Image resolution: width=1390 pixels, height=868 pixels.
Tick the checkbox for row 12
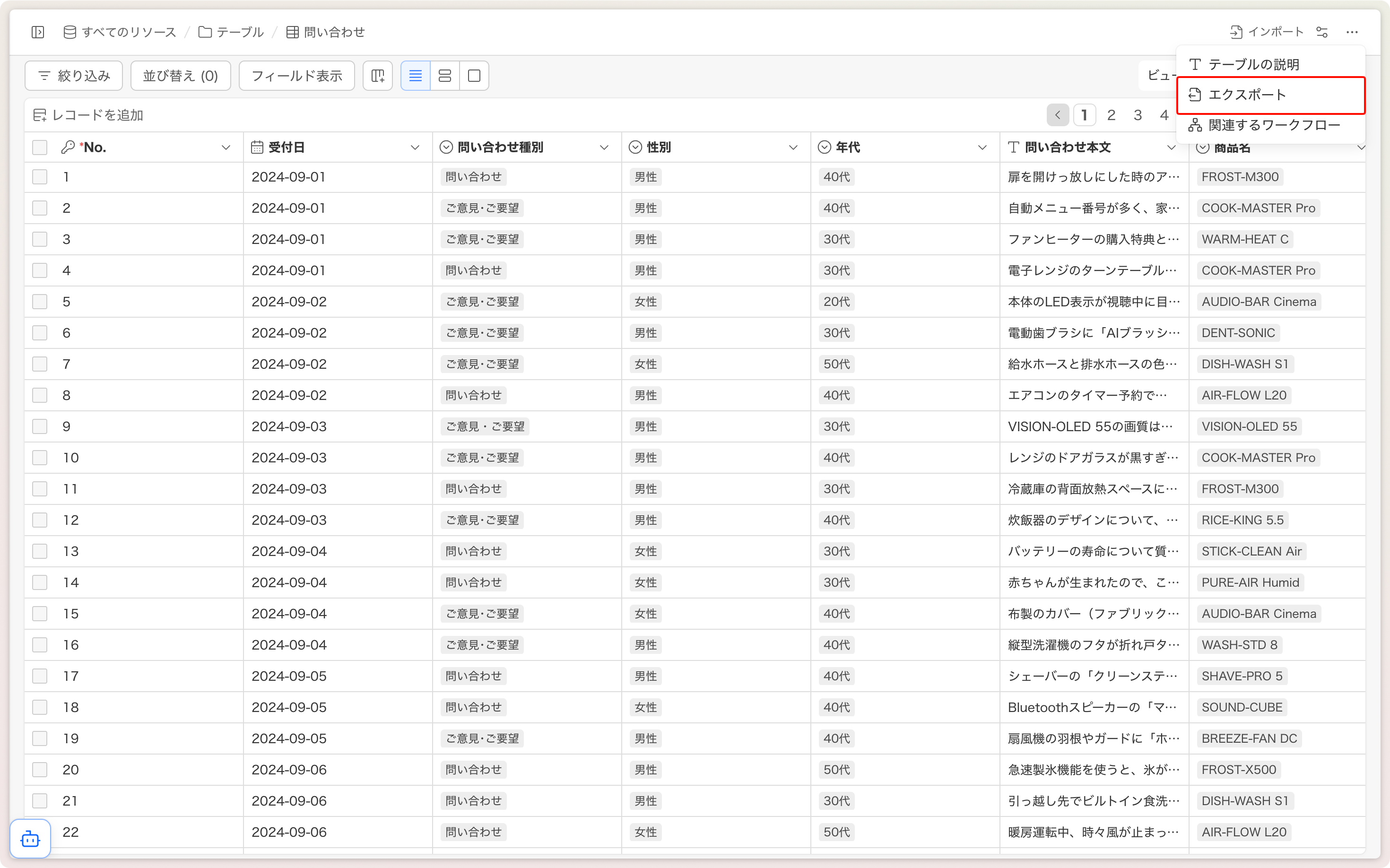click(x=40, y=520)
